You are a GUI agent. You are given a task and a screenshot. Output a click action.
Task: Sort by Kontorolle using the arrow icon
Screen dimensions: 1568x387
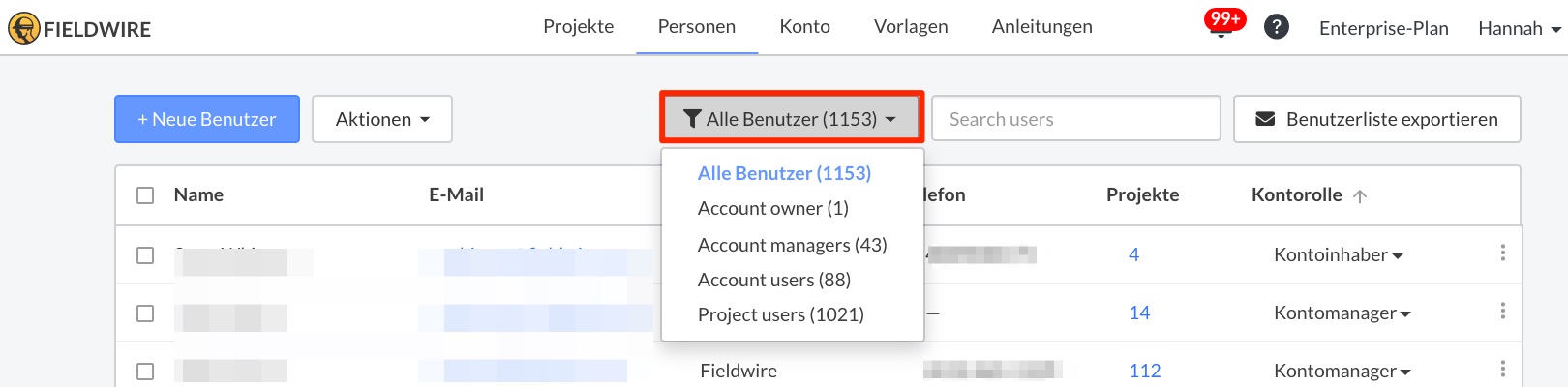[1360, 196]
